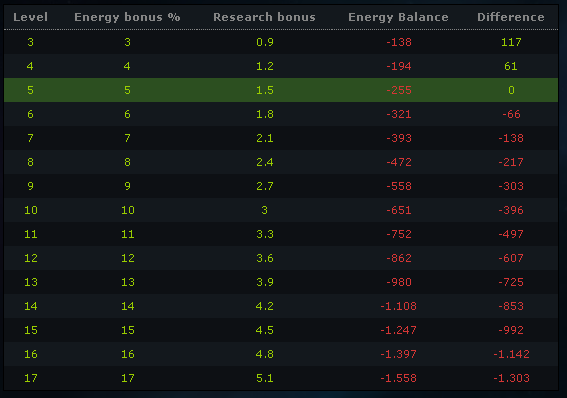
Task: Click the Research bonus value 4.5
Action: point(265,330)
